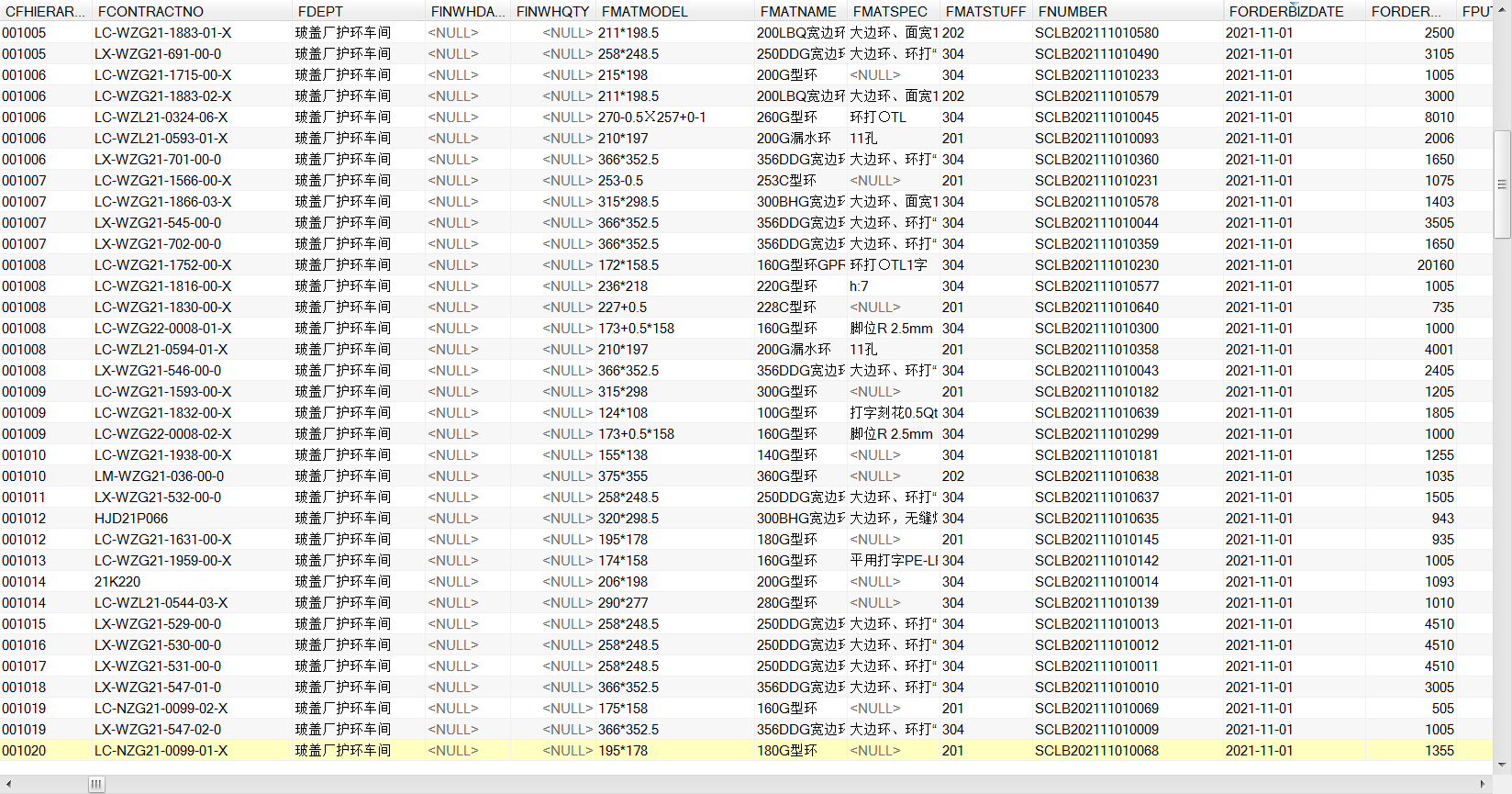1512x794 pixels.
Task: Sort by the FORDERBIZDATE column header
Action: (x=1285, y=12)
